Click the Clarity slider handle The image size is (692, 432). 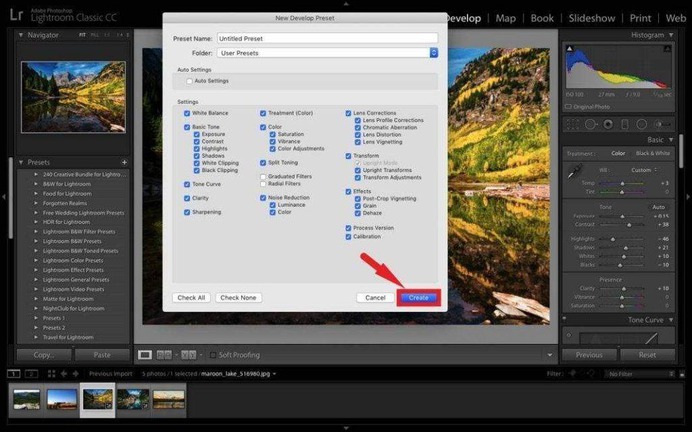624,289
